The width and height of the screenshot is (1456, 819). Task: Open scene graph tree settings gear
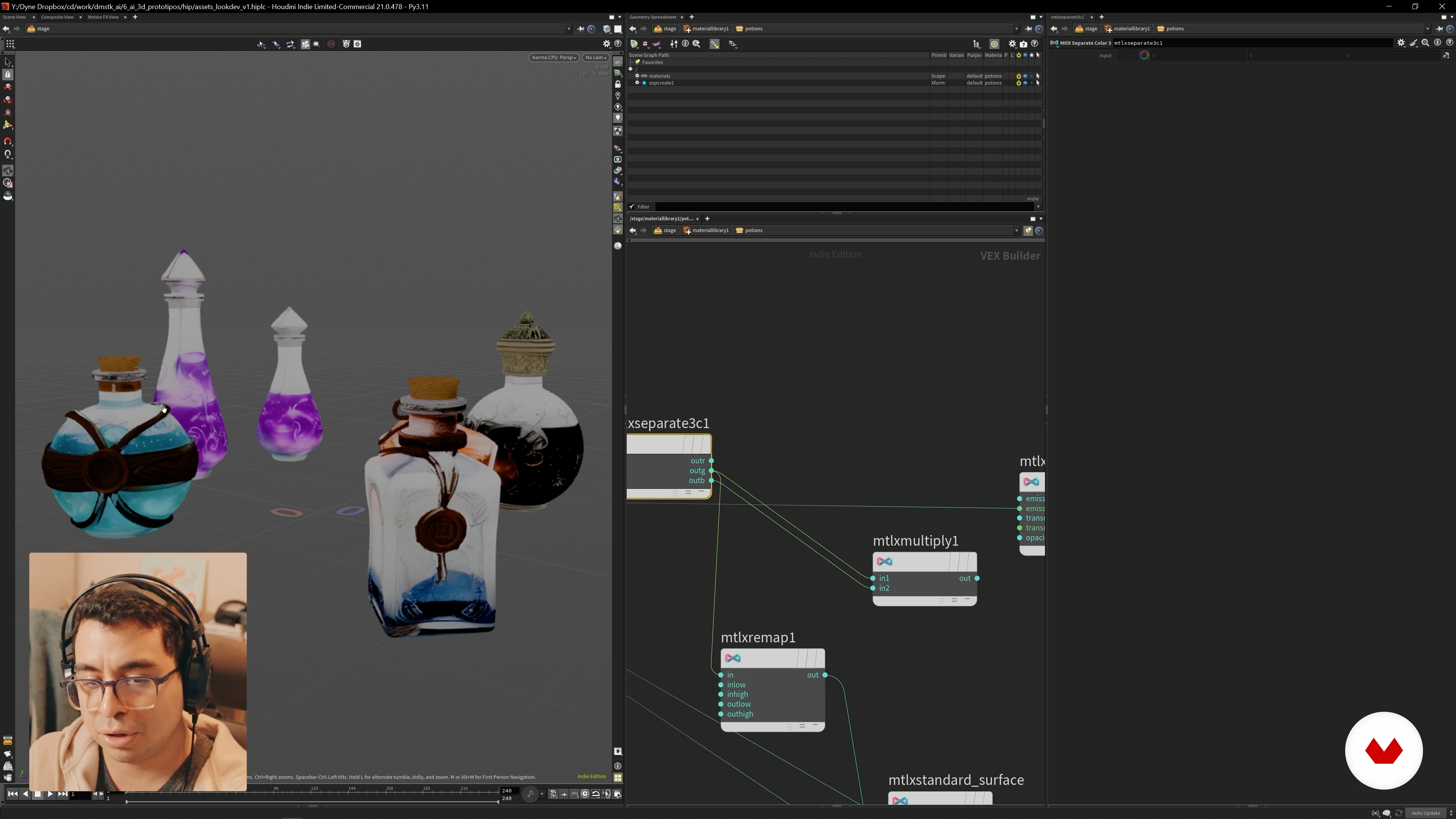click(x=1012, y=44)
